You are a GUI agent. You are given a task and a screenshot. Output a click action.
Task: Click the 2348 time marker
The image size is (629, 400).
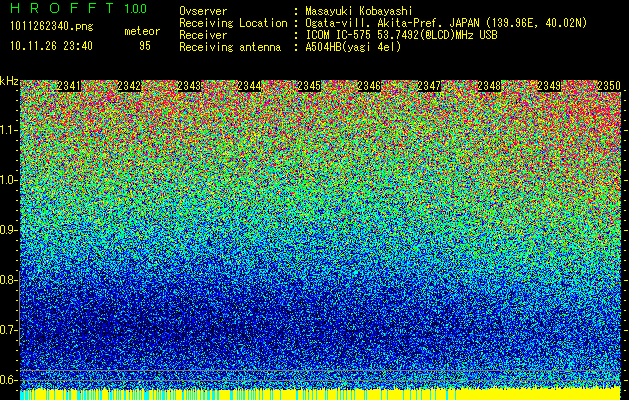[x=489, y=86]
